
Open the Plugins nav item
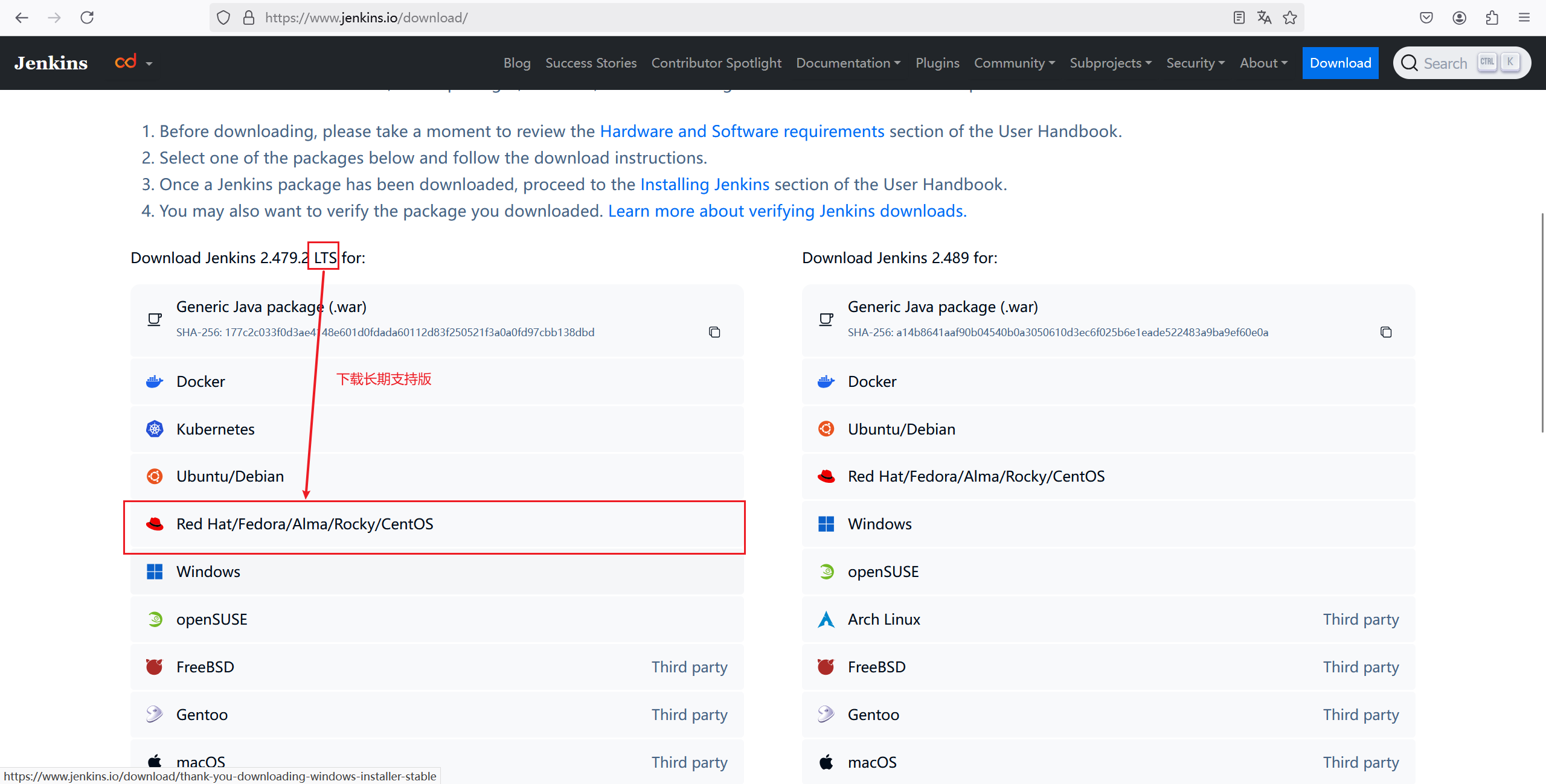point(937,63)
